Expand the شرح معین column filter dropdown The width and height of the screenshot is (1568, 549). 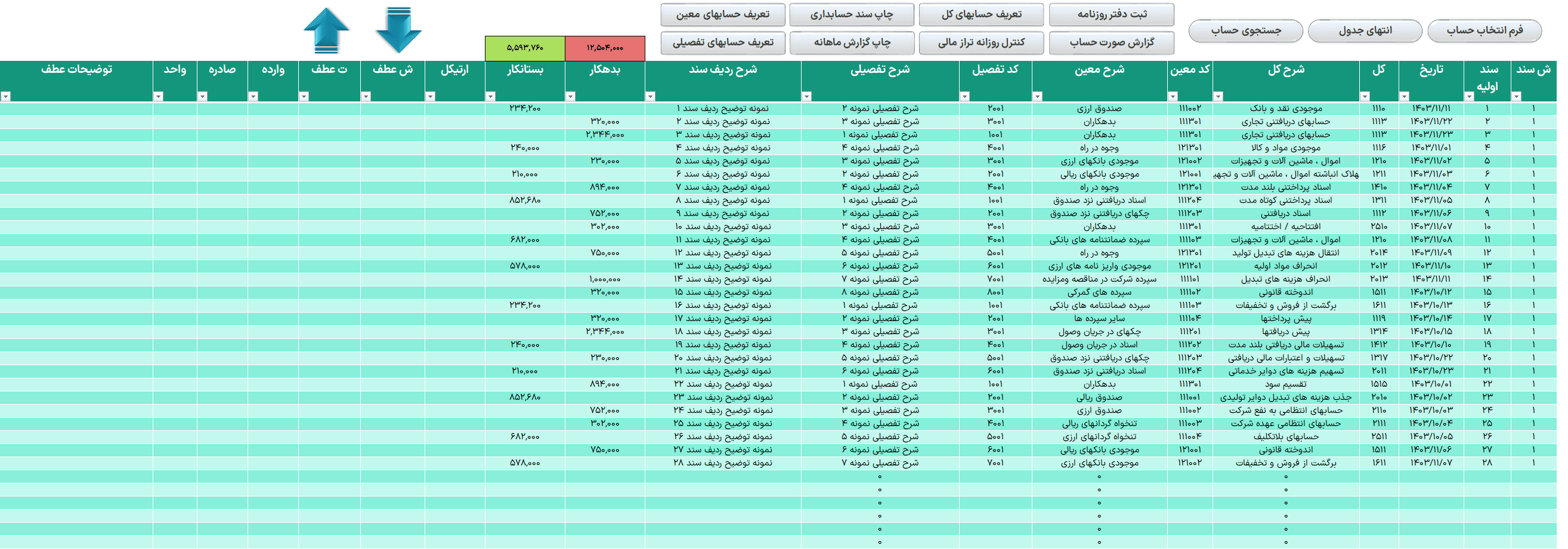coord(1038,96)
